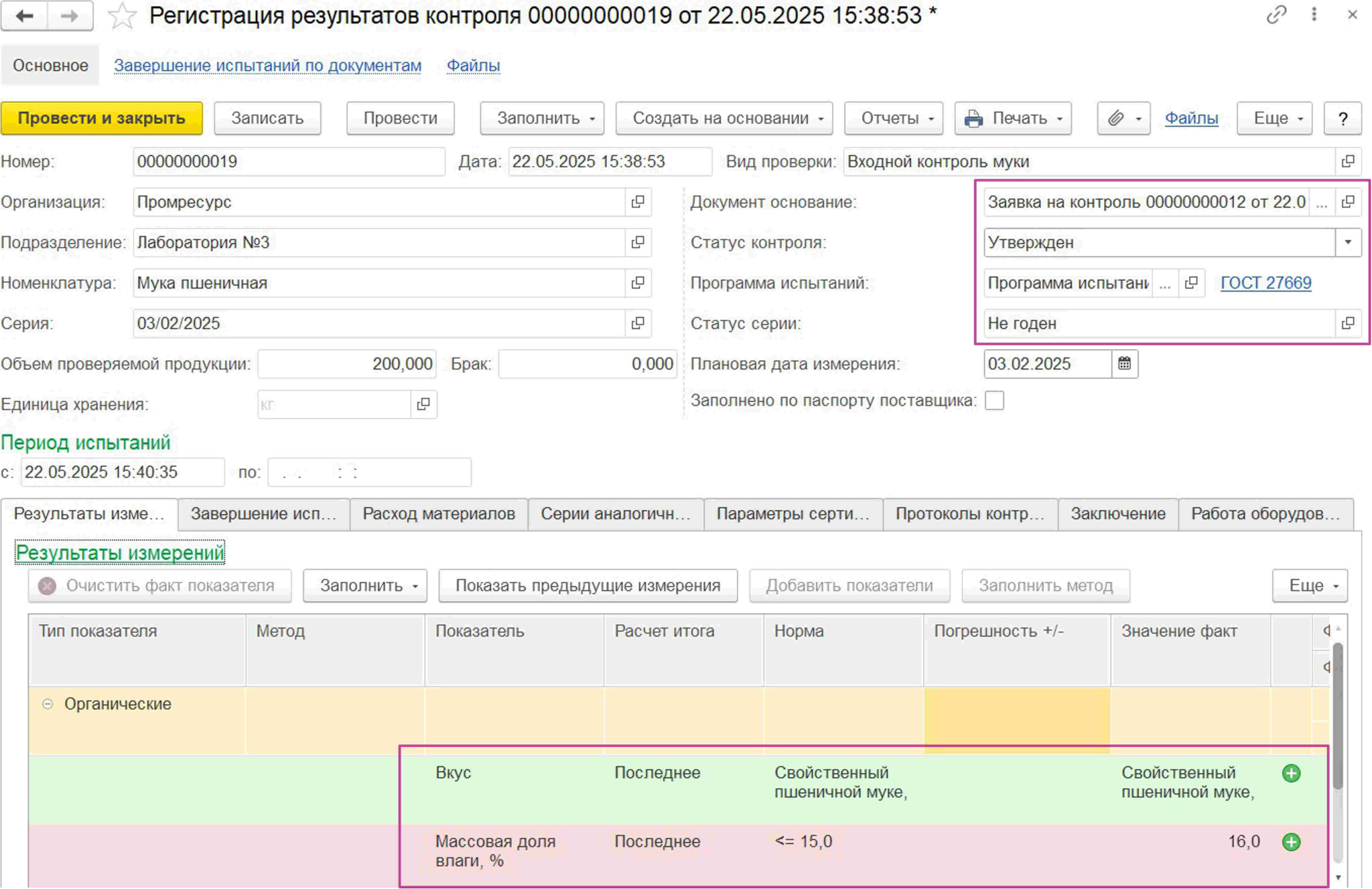Switch to Расход материалов tab
This screenshot has height=889, width=1372.
[x=439, y=514]
